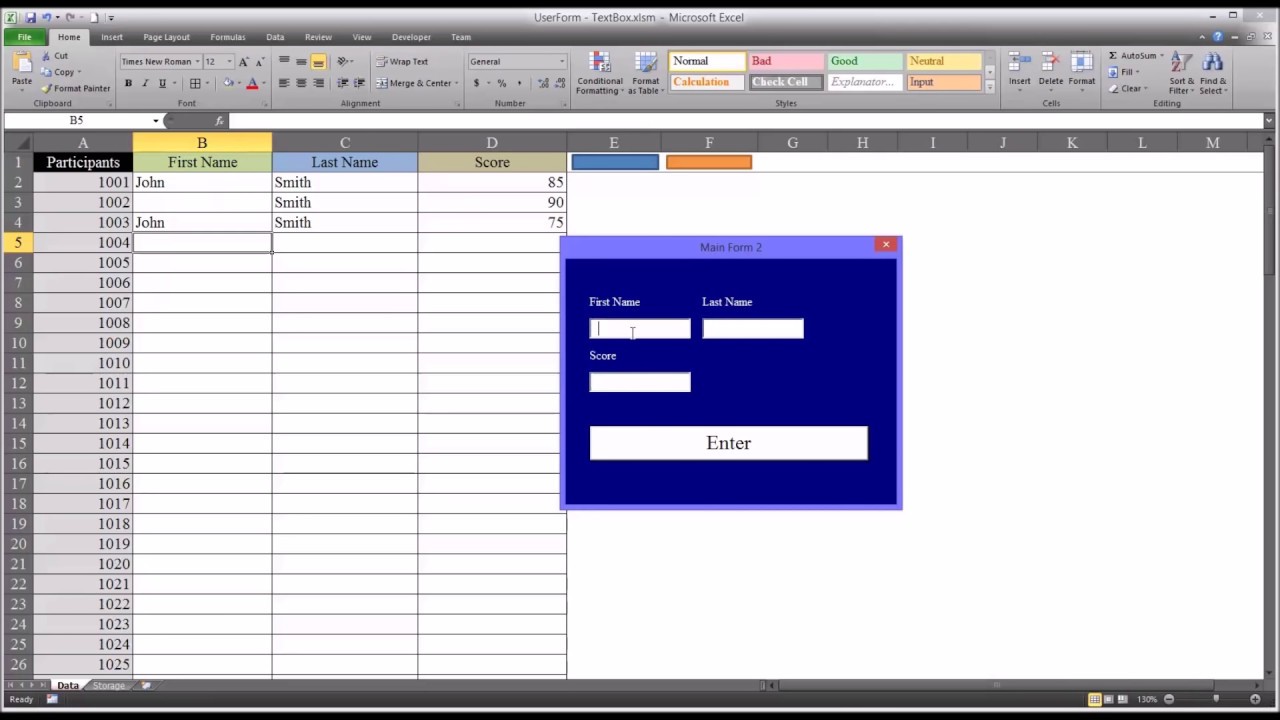Image resolution: width=1280 pixels, height=720 pixels.
Task: Increase font size with Grow Font
Action: [x=243, y=62]
